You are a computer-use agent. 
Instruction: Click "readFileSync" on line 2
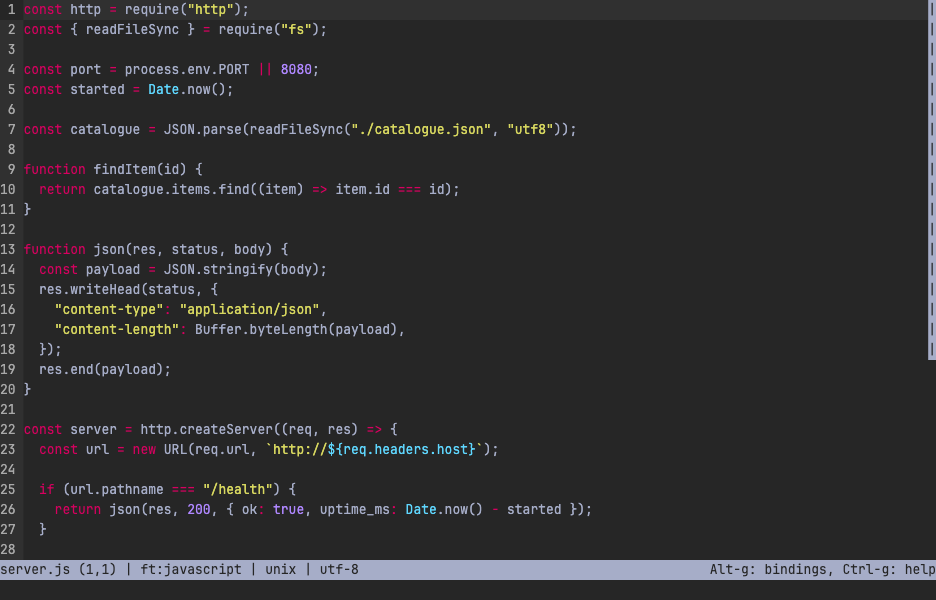(133, 30)
